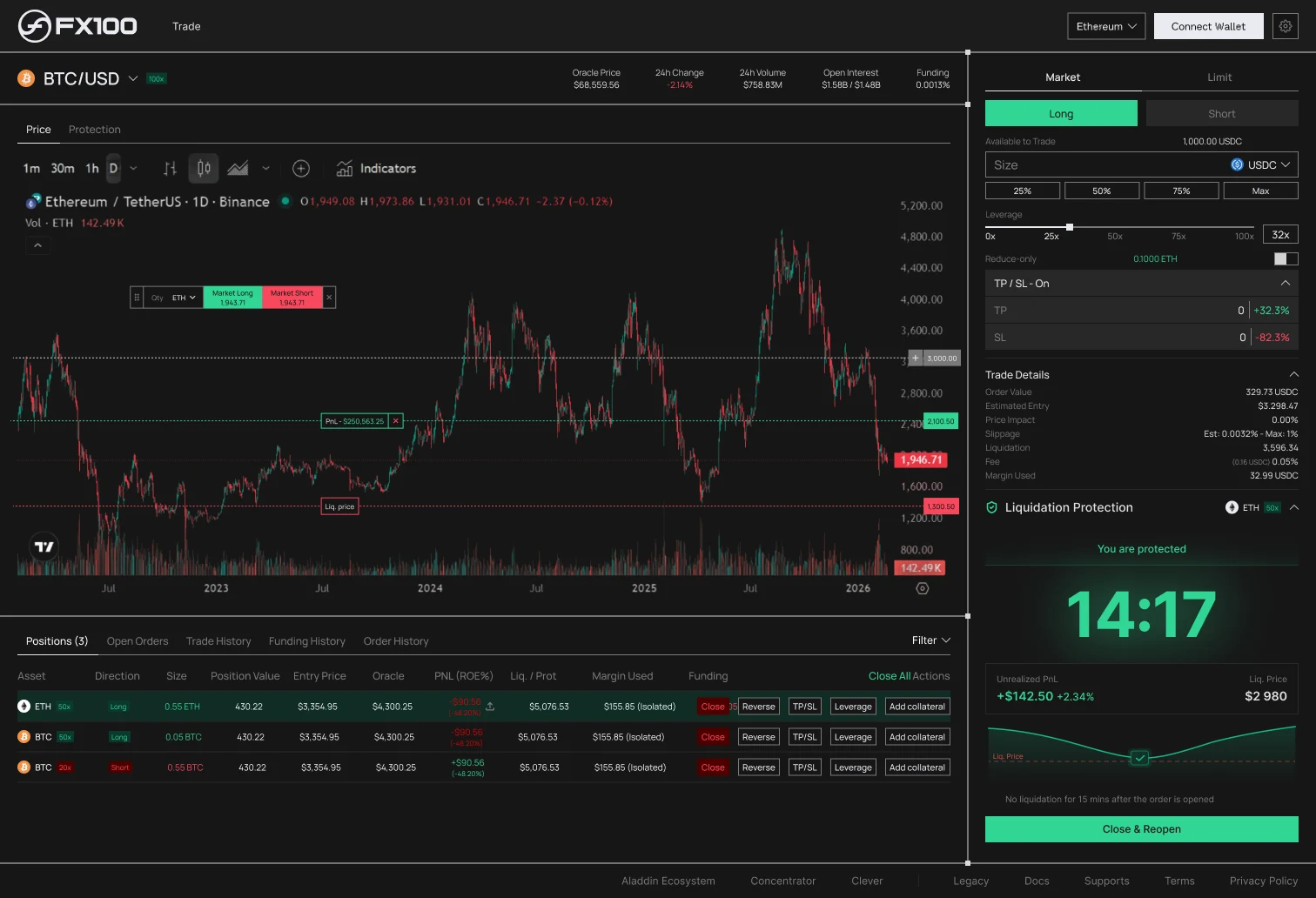
Task: Open chart settings icon beside time axis
Action: tap(923, 588)
